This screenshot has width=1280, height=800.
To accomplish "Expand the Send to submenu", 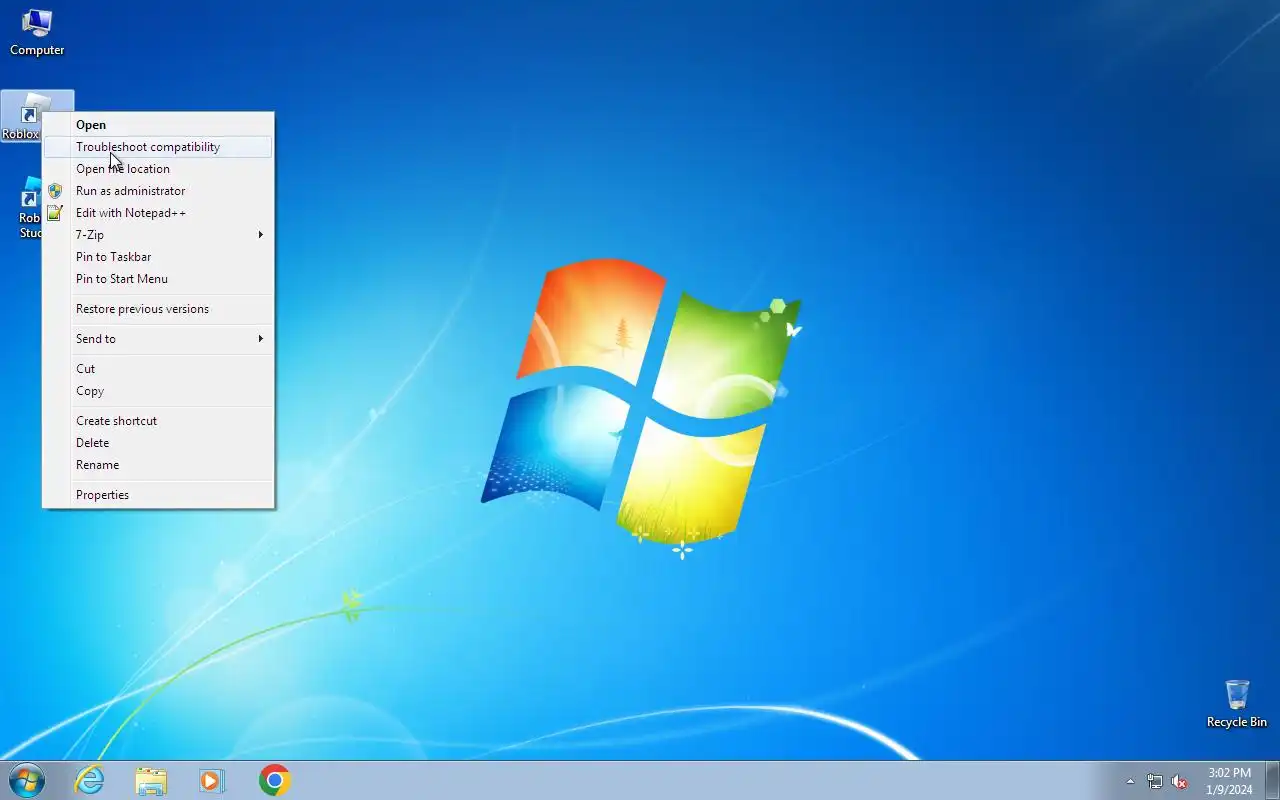I will coord(158,339).
